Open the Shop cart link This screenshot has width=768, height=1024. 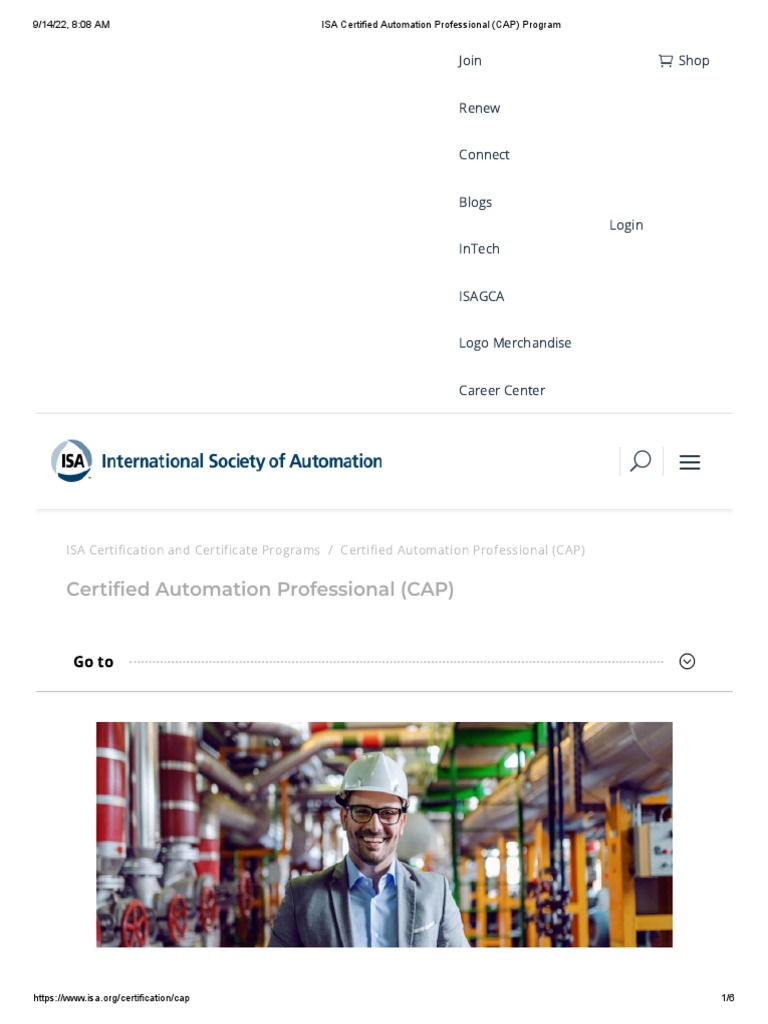click(683, 61)
